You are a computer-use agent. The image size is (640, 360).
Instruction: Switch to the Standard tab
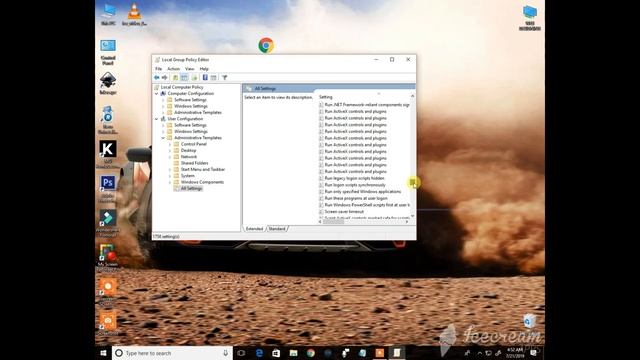(277, 229)
